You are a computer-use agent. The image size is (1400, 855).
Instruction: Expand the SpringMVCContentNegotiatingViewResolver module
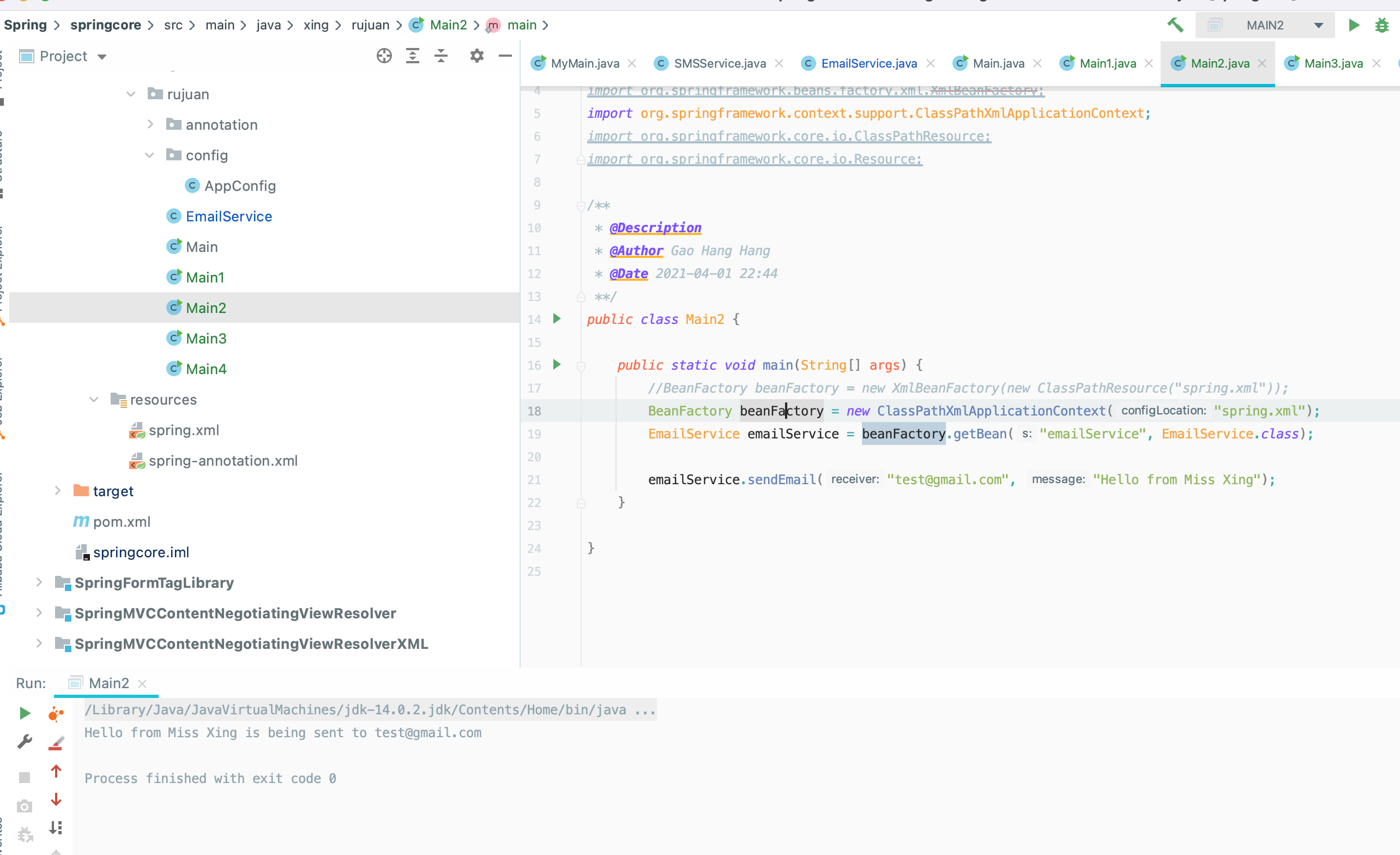coord(39,612)
